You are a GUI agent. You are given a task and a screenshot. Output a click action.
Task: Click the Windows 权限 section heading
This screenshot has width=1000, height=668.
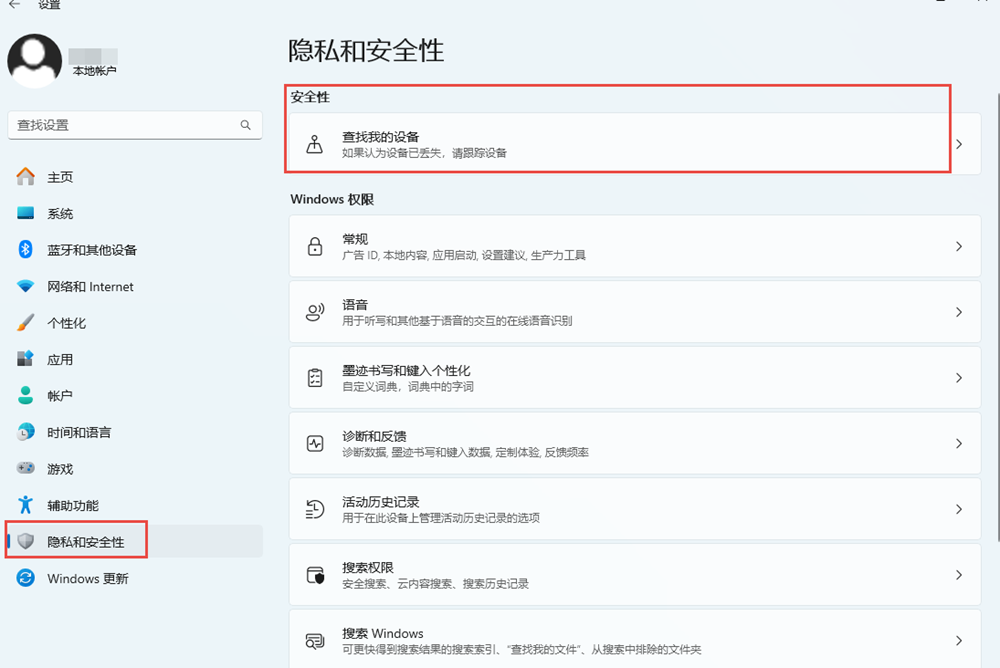[332, 199]
